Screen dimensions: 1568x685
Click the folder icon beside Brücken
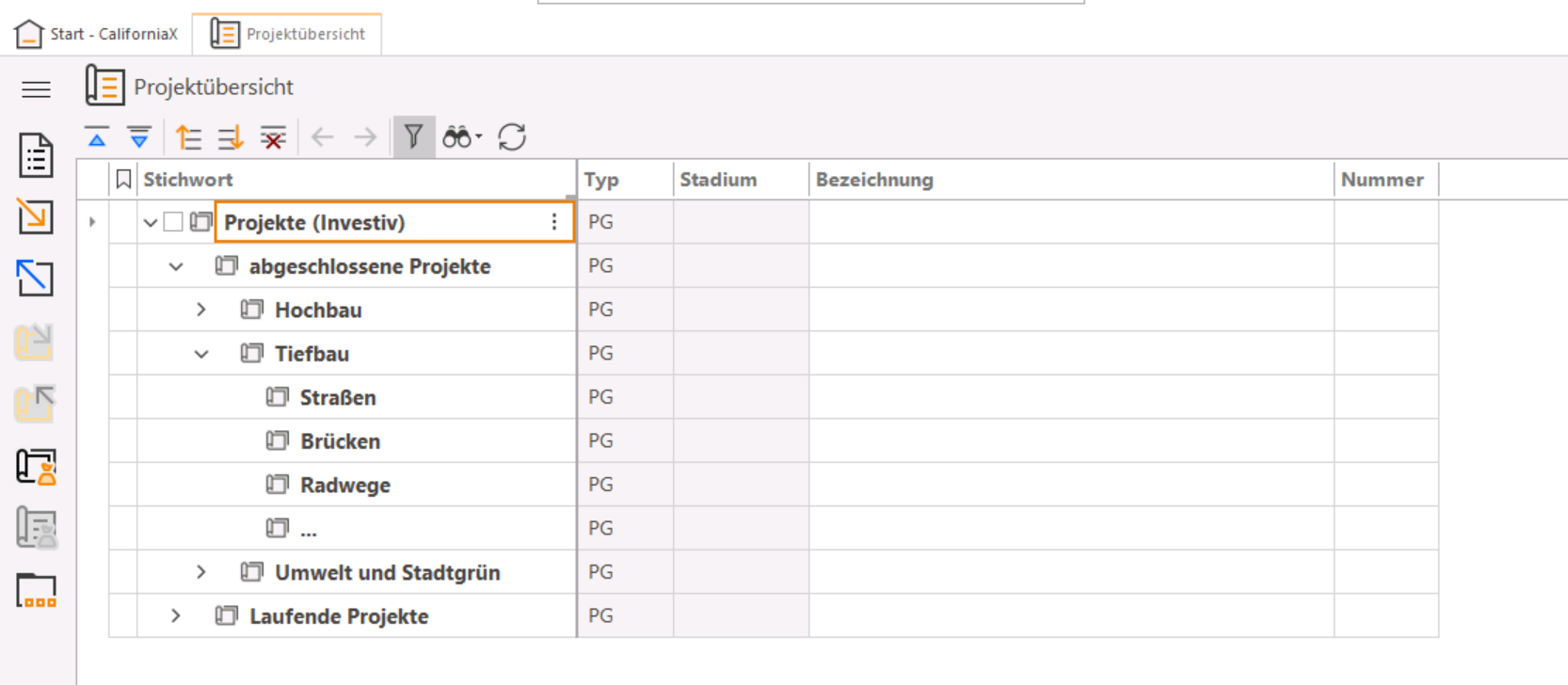(x=277, y=440)
